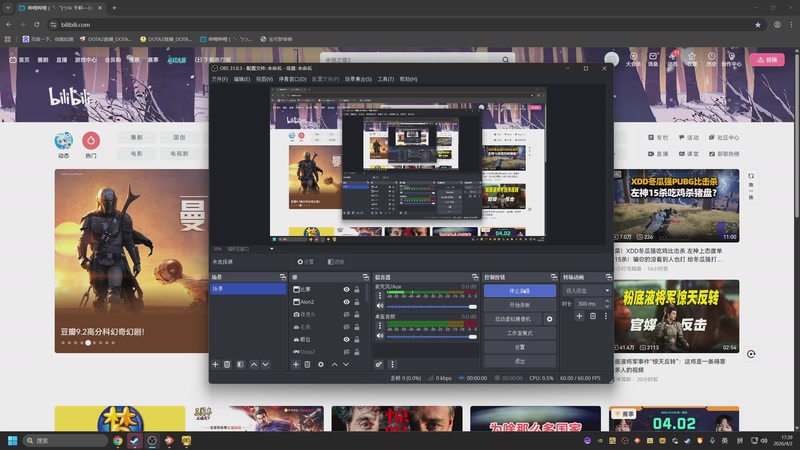Open bilibili 收藏 icon in header
This screenshot has width=800, height=450.
pos(692,59)
